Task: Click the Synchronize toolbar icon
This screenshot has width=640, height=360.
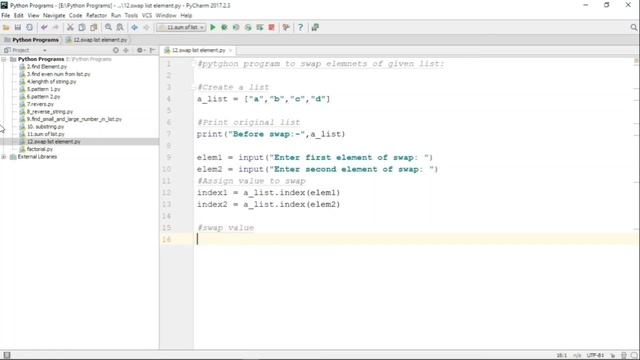Action: [x=29, y=27]
